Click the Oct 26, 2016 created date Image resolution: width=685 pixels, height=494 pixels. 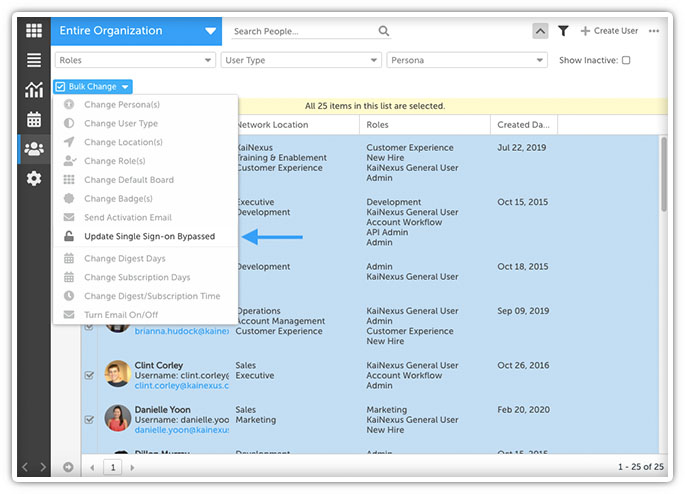point(523,365)
